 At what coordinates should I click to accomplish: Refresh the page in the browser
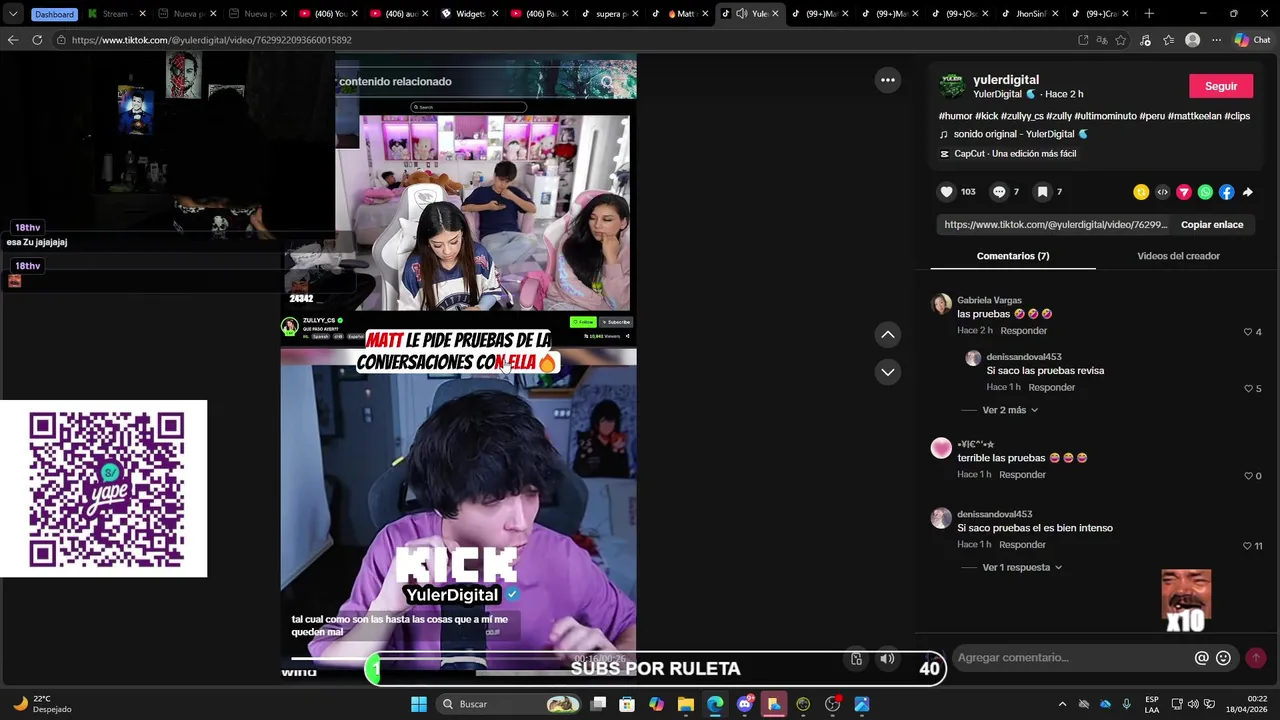coord(37,40)
